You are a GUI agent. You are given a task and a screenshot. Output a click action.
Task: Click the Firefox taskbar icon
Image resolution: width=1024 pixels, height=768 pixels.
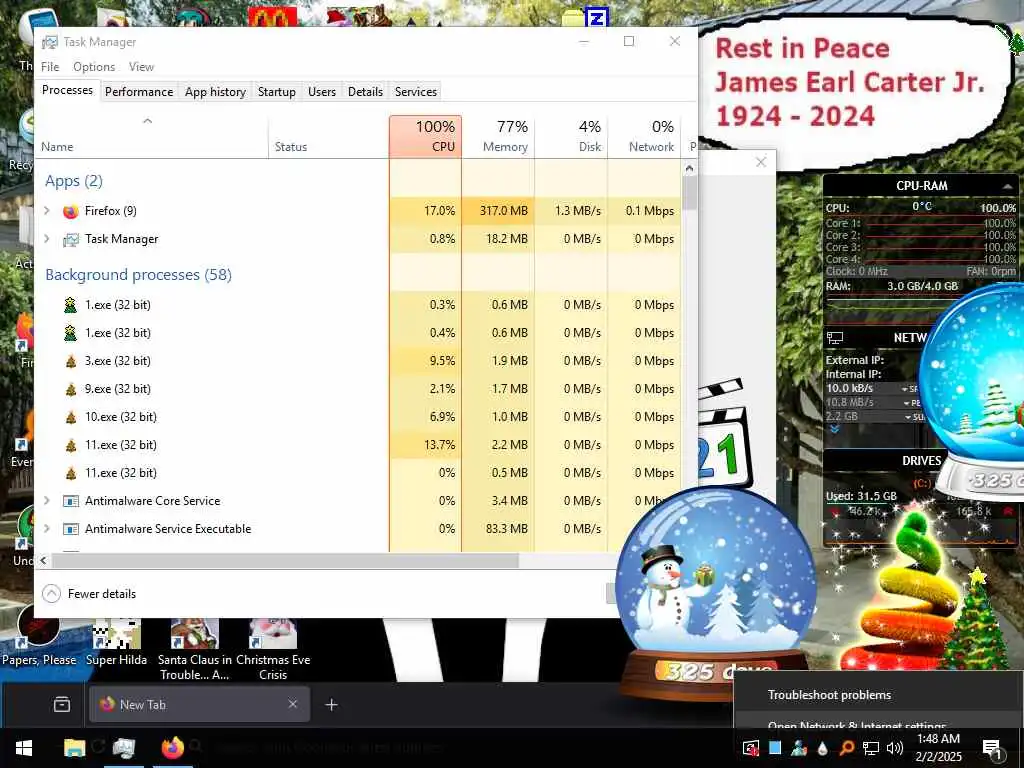tap(172, 748)
